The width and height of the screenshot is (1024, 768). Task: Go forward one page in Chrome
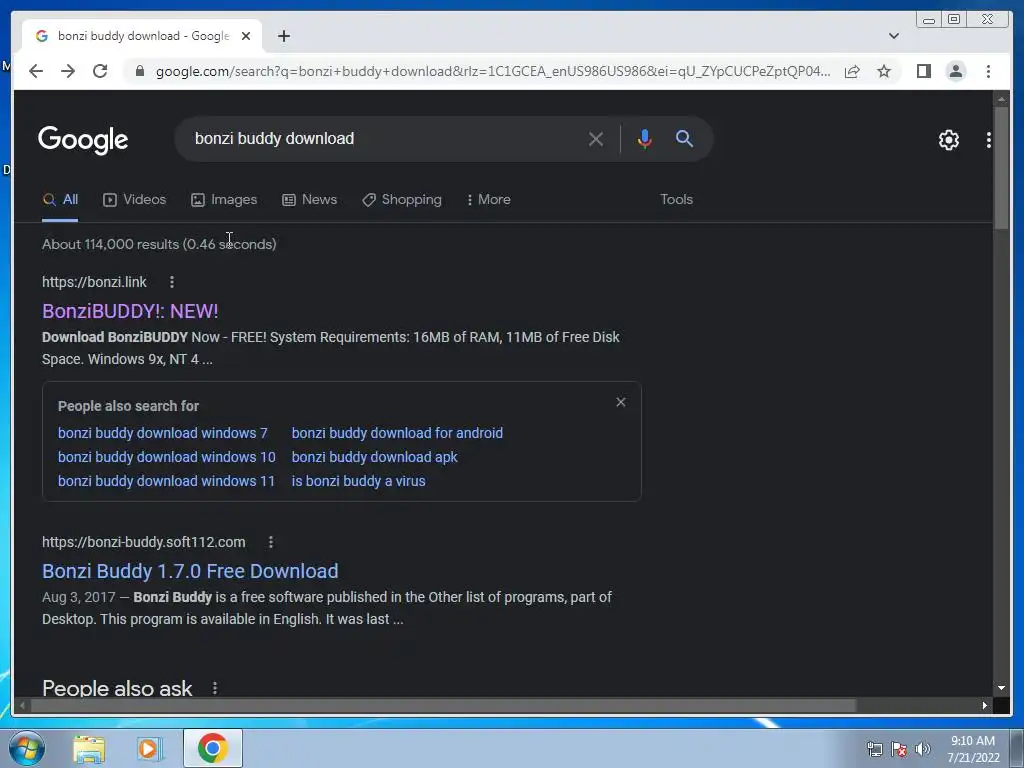pos(68,71)
